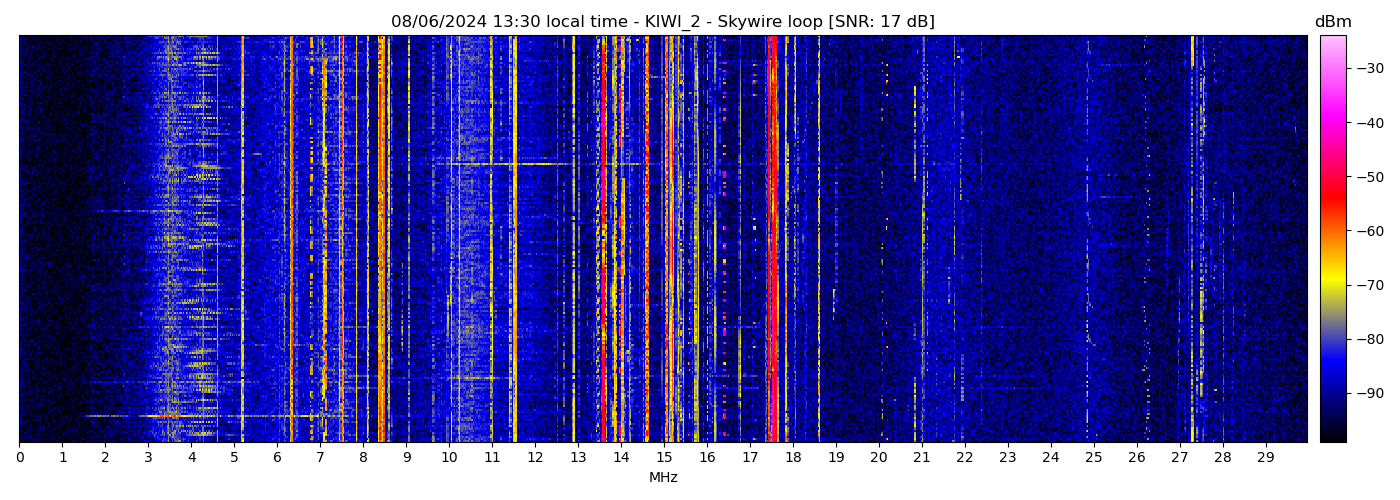The image size is (1400, 500).
Task: Select the 29 MHz tick label
Action: pos(1265,458)
